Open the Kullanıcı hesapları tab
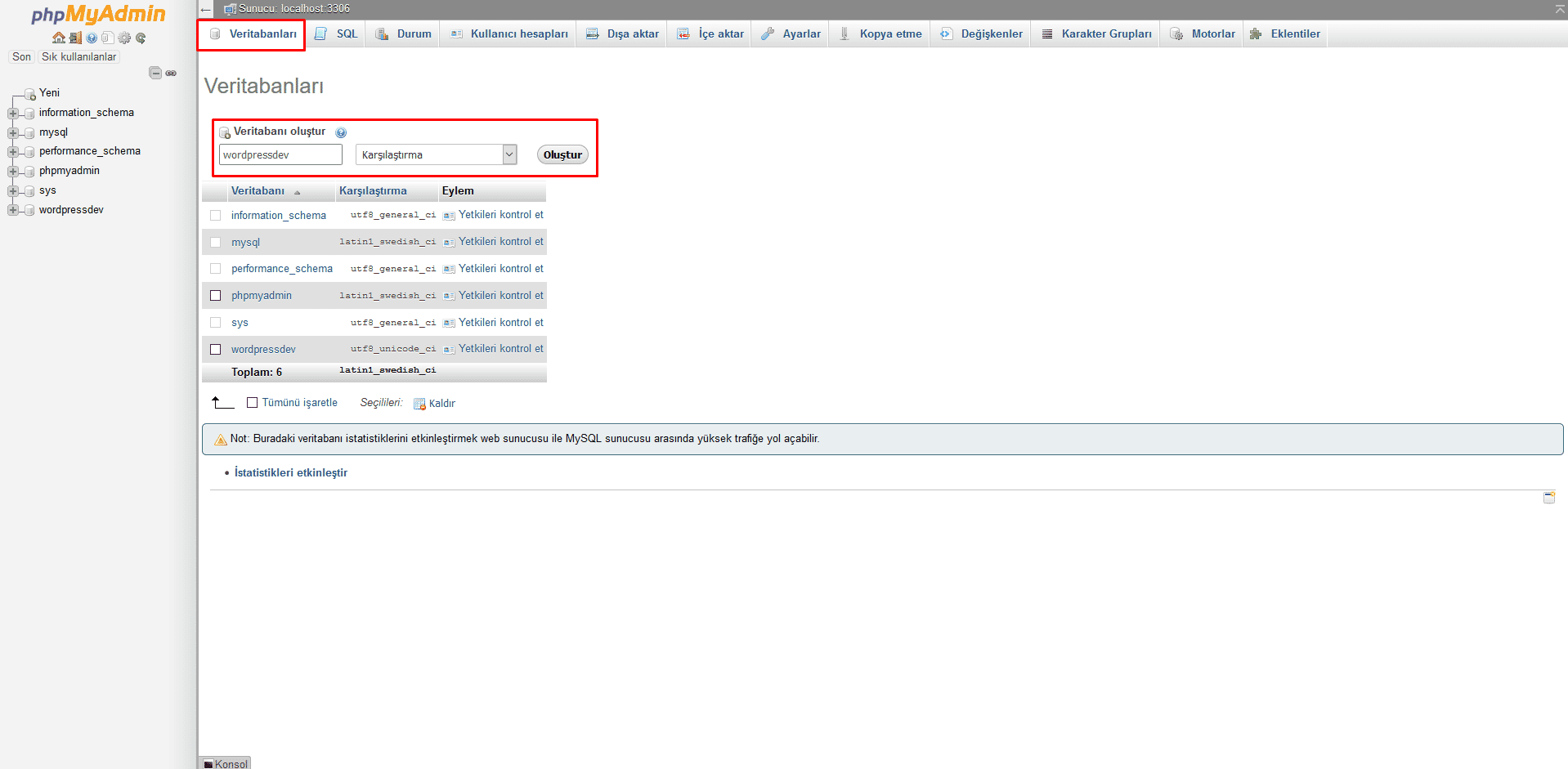Screen dimensions: 1568x769 pyautogui.click(x=508, y=34)
